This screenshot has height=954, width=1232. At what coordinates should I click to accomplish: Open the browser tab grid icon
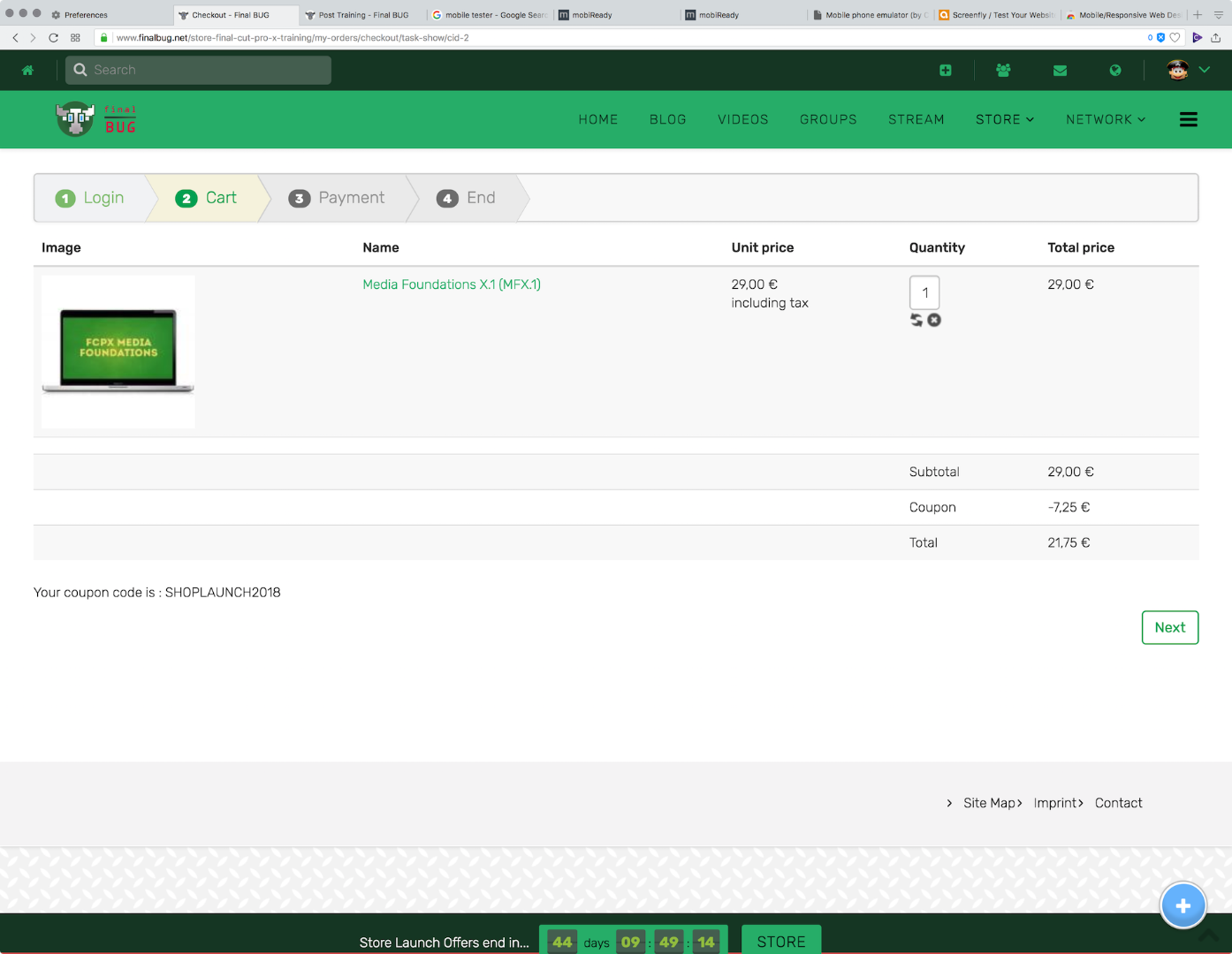[x=75, y=38]
